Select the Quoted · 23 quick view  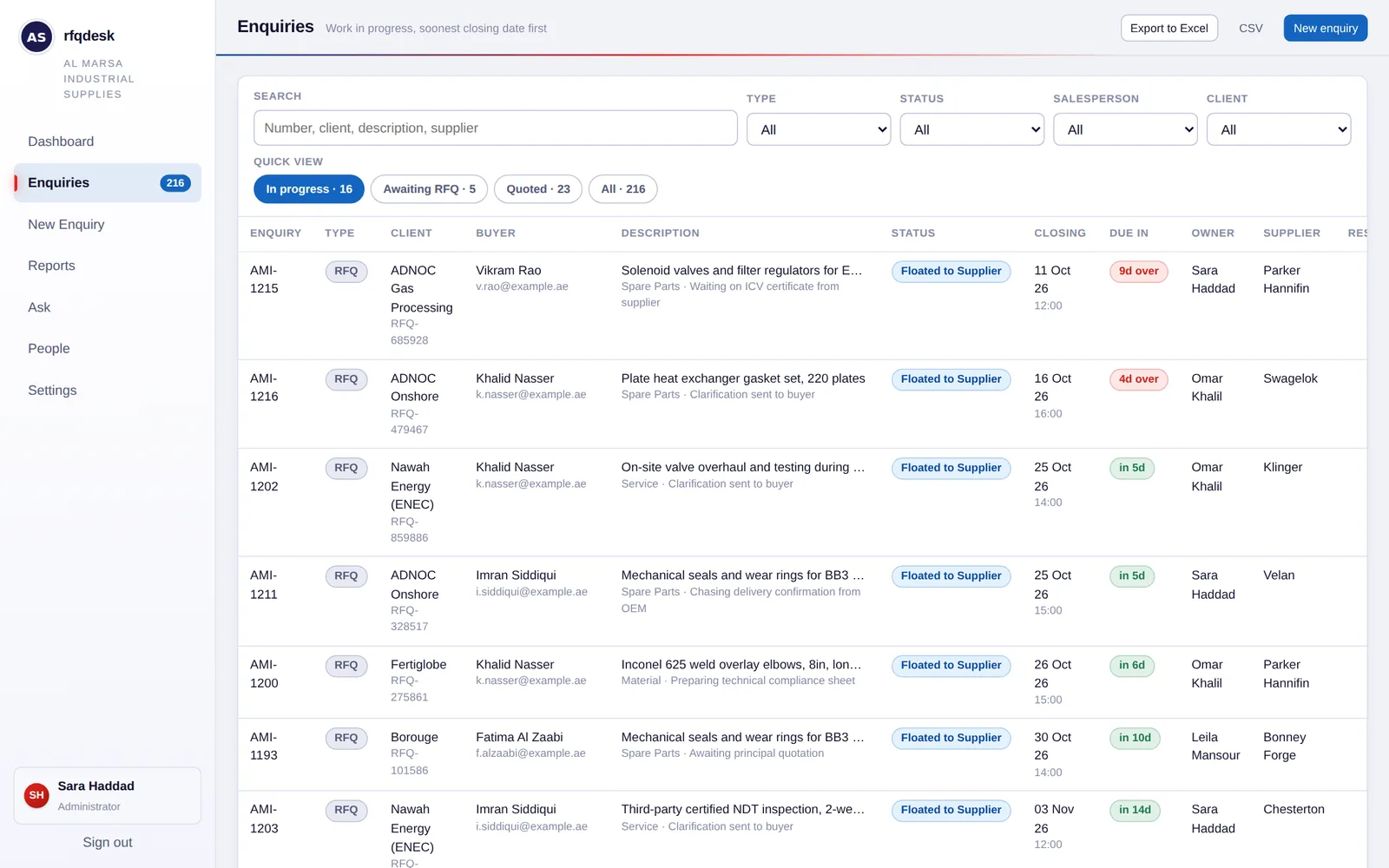(538, 189)
